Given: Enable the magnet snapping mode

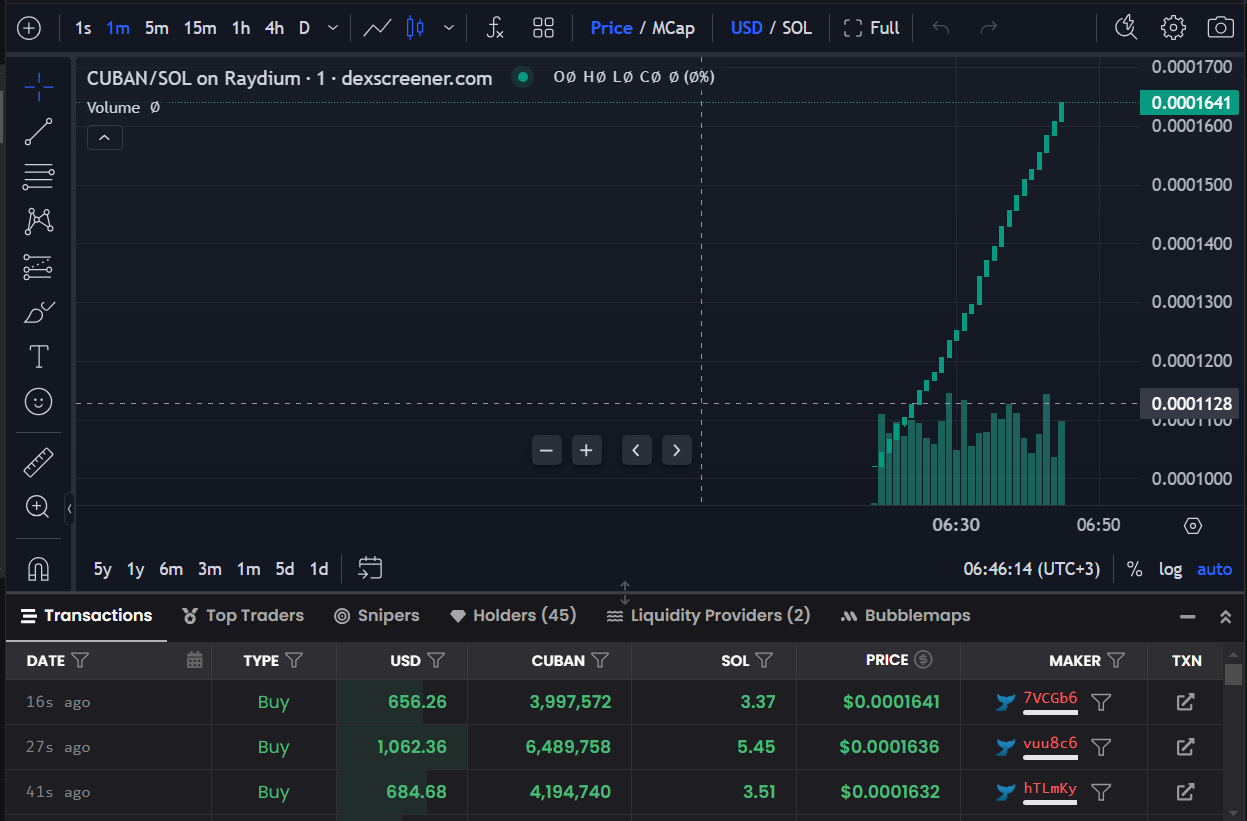Looking at the screenshot, I should coord(38,568).
